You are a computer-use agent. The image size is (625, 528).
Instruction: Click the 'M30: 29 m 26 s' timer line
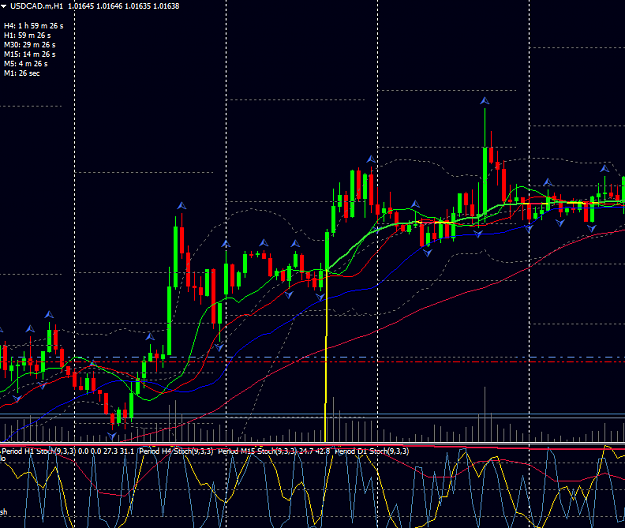29,45
